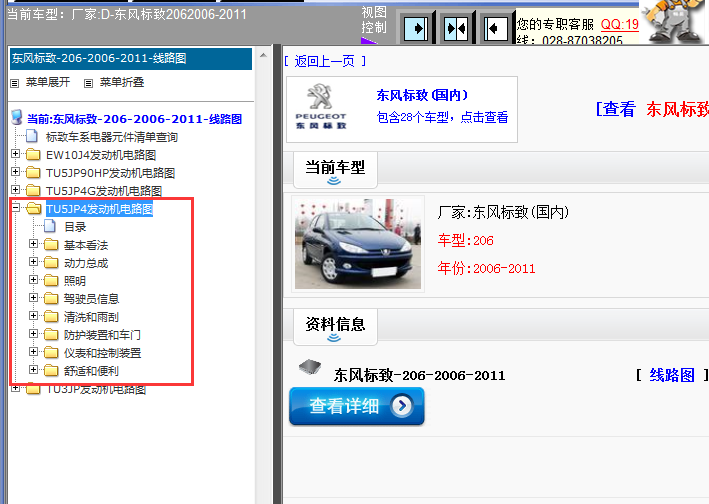
Task: Expand the TU5JP4G发动机电路图 node
Action: (x=15, y=189)
